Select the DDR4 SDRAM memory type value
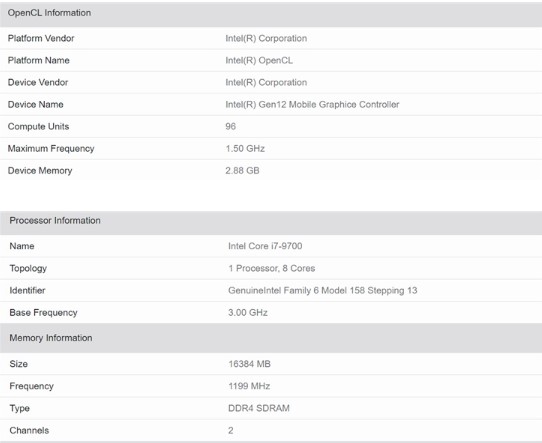 point(259,408)
